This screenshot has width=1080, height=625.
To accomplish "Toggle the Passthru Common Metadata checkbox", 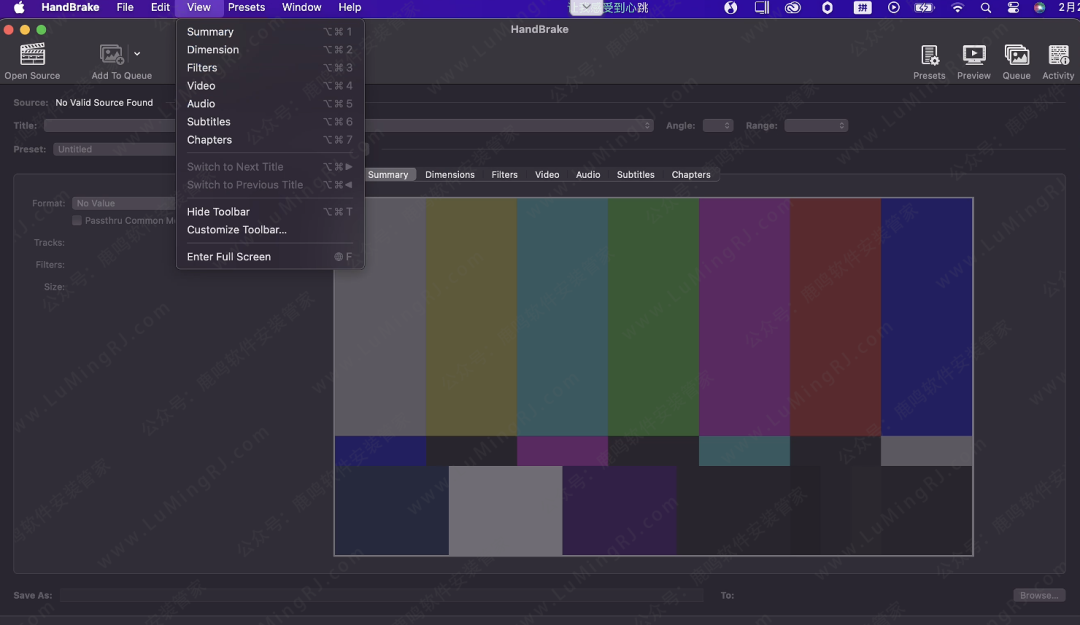I will click(x=77, y=221).
